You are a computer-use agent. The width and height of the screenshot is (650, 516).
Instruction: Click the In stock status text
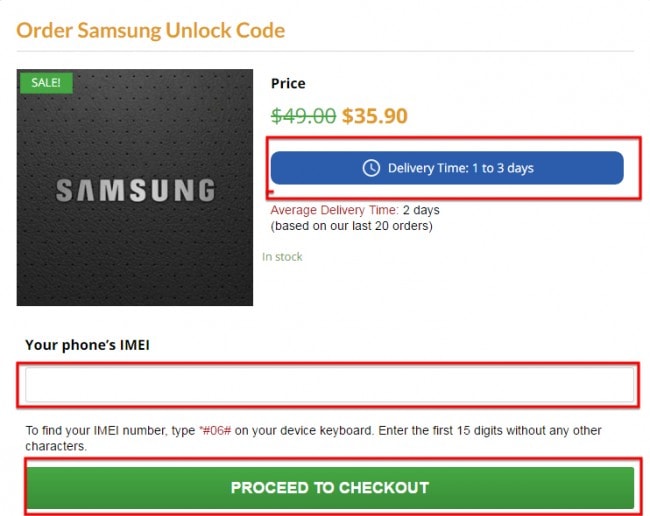click(282, 257)
